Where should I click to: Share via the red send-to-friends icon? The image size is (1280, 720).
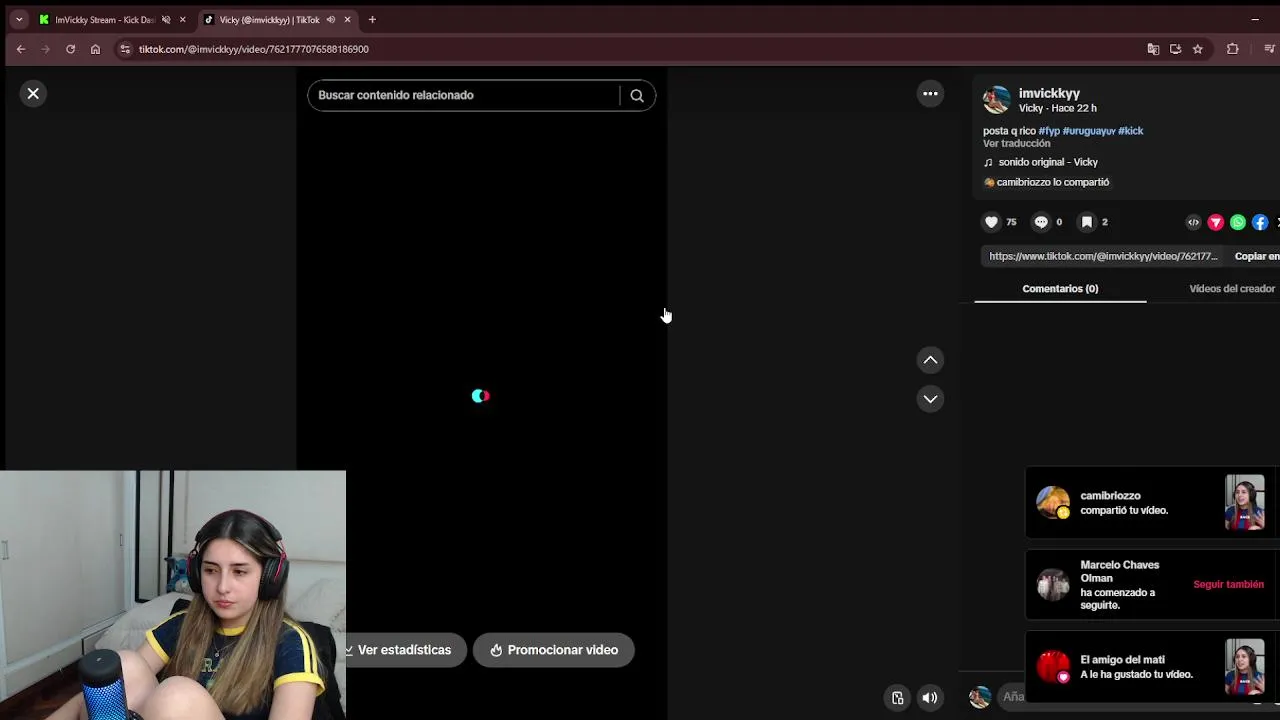(1216, 222)
